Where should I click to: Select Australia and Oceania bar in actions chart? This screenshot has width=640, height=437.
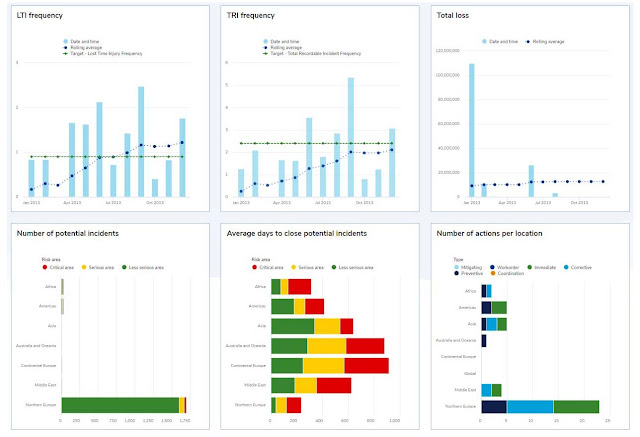pos(484,341)
